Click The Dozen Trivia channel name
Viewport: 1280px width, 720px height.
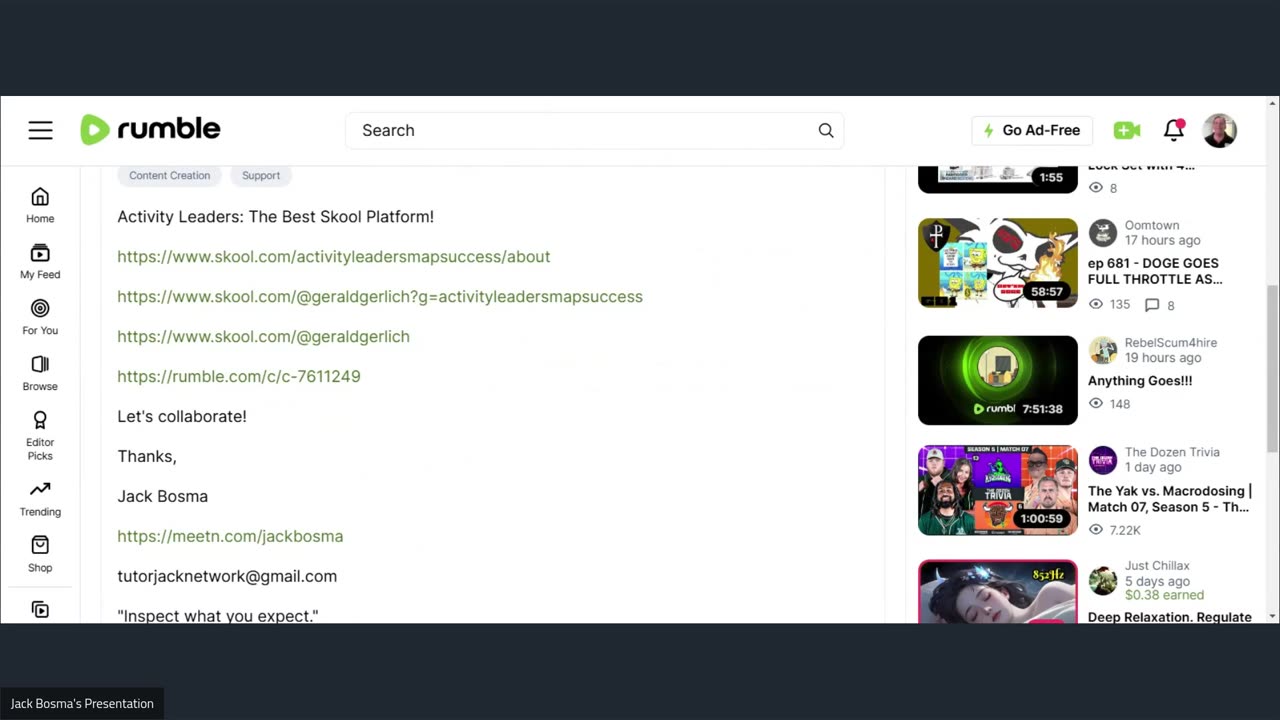[x=1172, y=452]
